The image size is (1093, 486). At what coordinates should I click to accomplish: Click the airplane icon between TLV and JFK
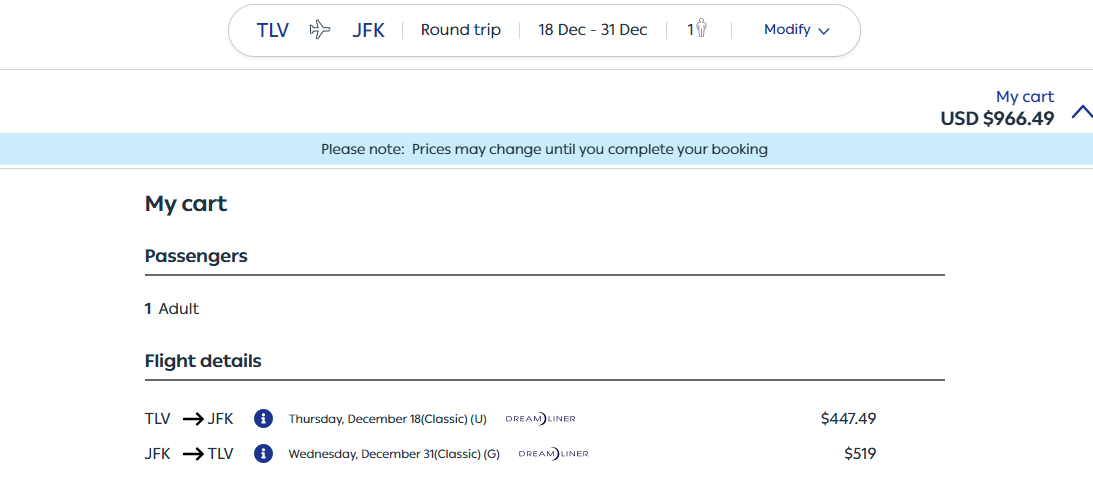[320, 30]
